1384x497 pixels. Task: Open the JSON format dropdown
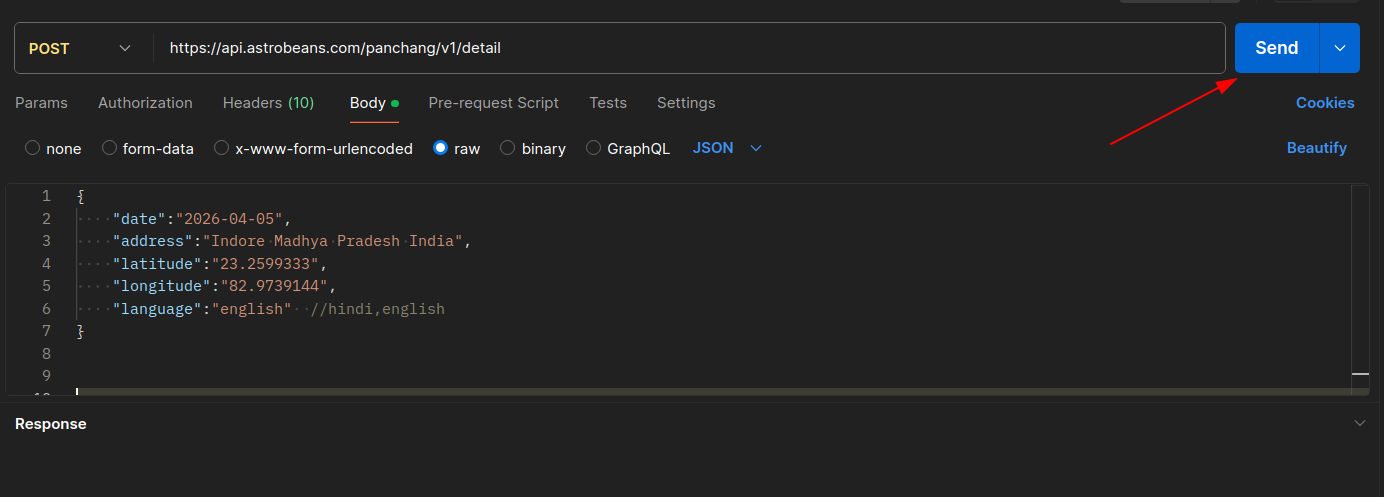pyautogui.click(x=727, y=148)
